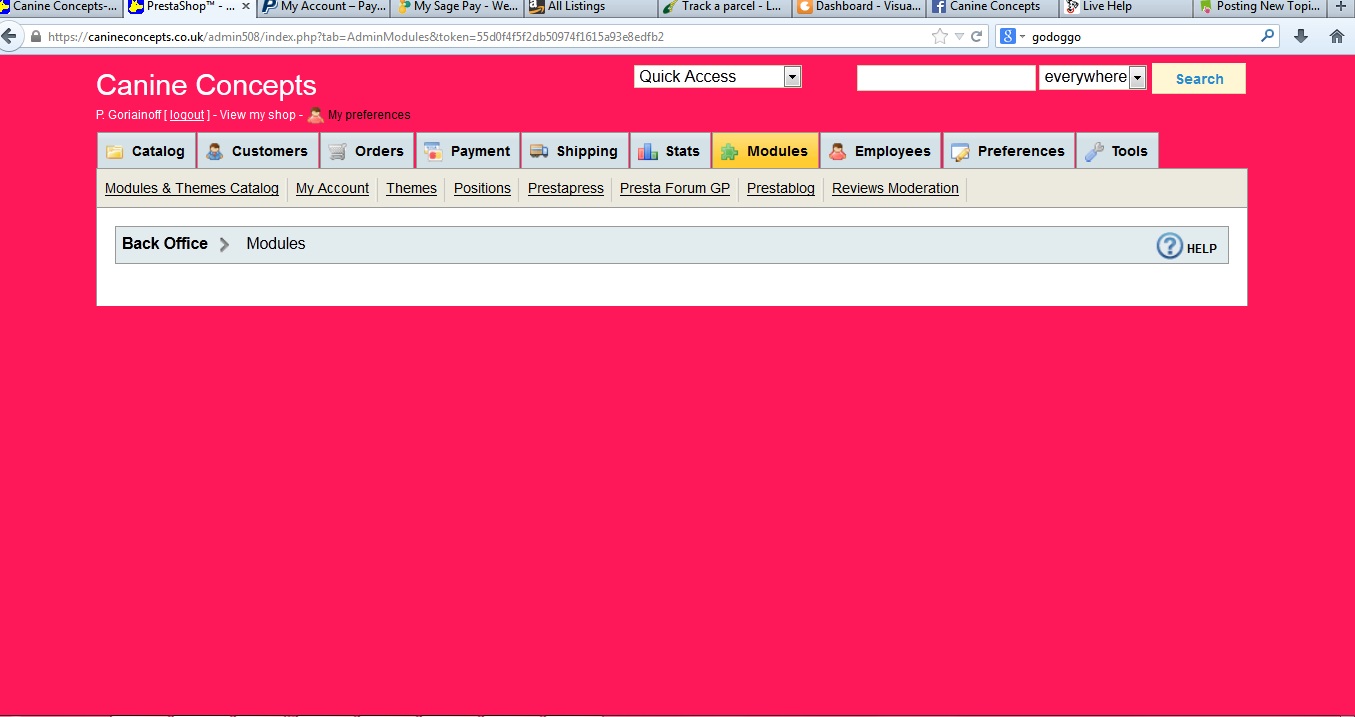Open the Themes submenu link

[411, 188]
